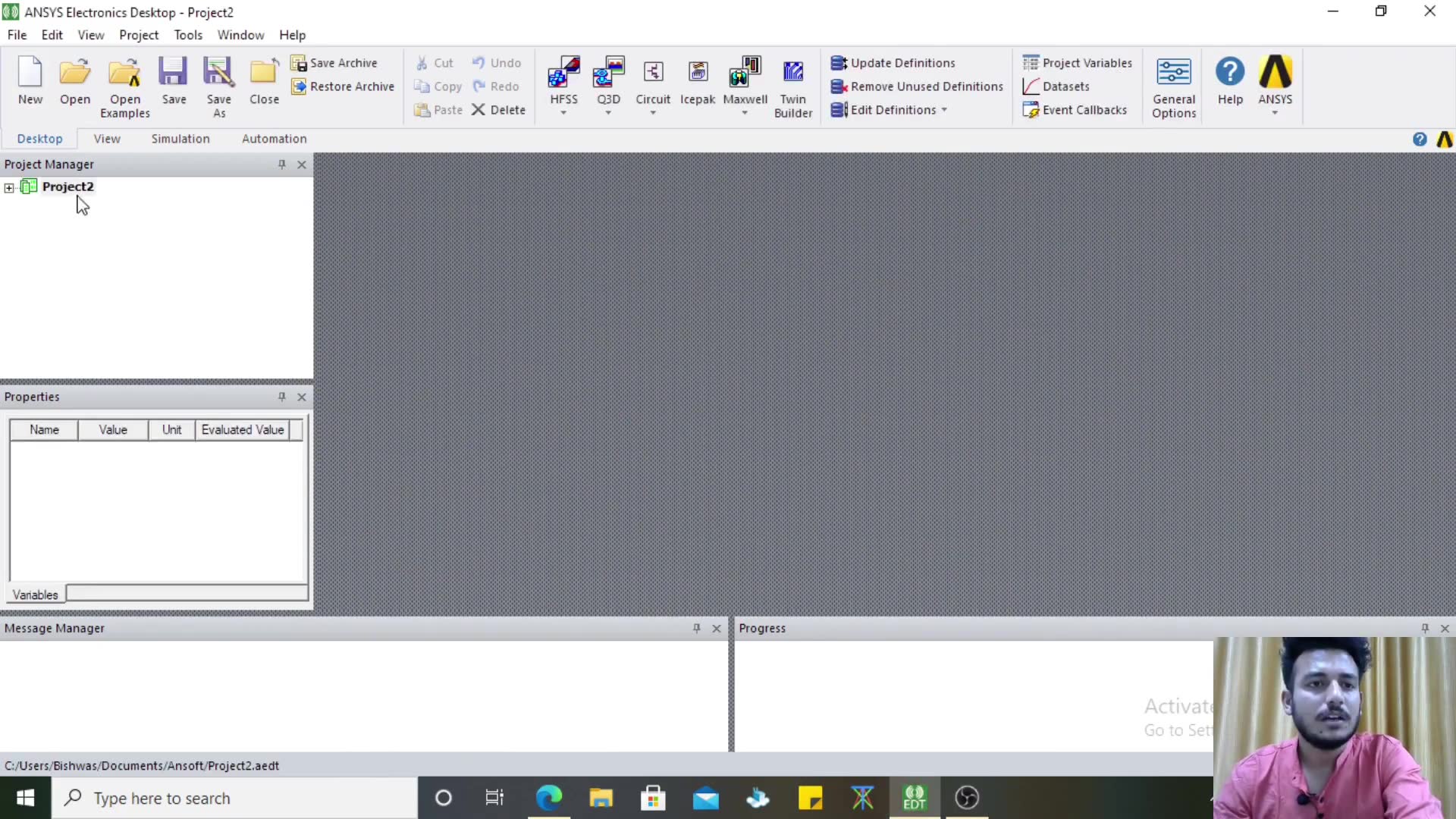This screenshot has width=1456, height=819.
Task: Switch to the Simulation ribbon tab
Action: 180,139
